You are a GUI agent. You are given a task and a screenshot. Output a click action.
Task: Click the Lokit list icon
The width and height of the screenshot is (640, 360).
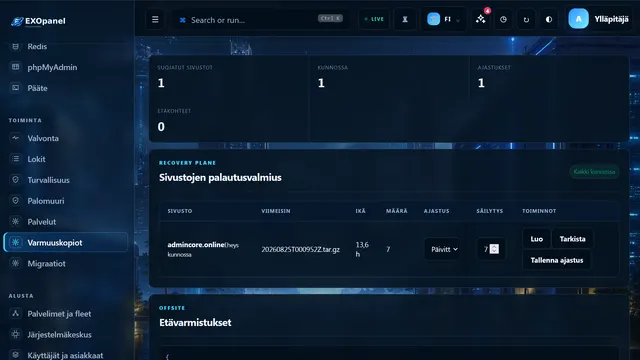(16, 158)
